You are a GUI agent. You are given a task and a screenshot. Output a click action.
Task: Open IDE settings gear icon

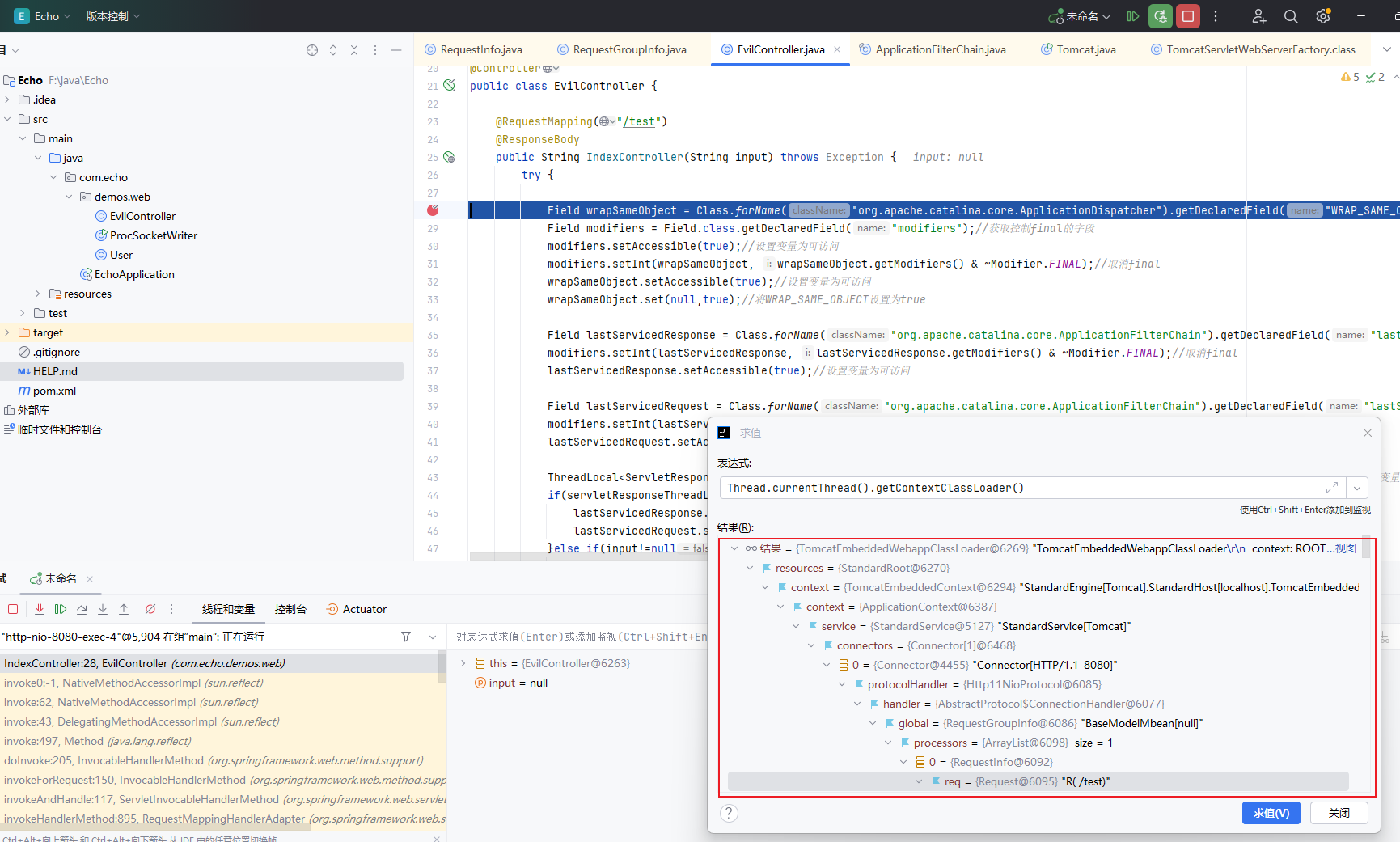[x=1323, y=16]
